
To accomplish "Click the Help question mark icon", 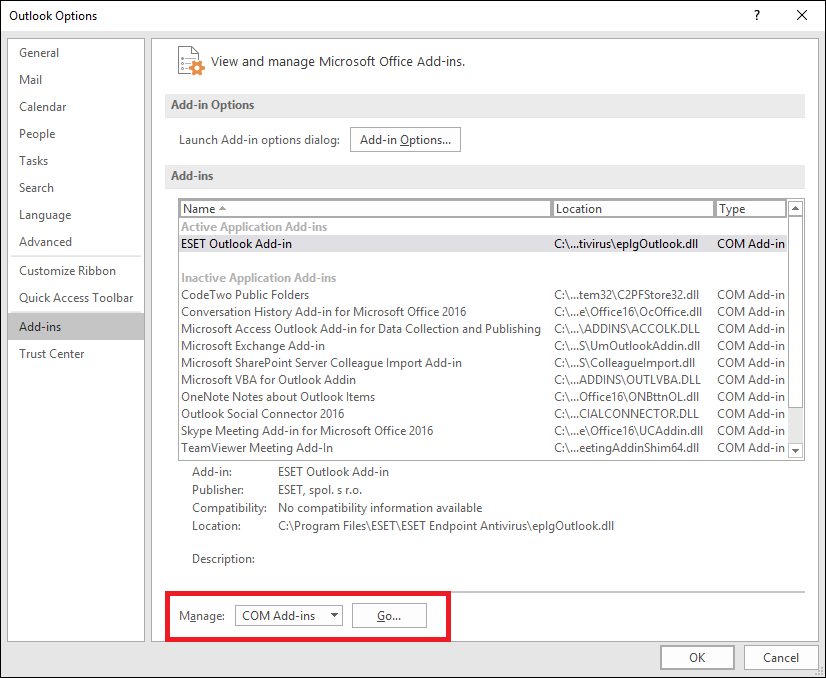I will (757, 15).
